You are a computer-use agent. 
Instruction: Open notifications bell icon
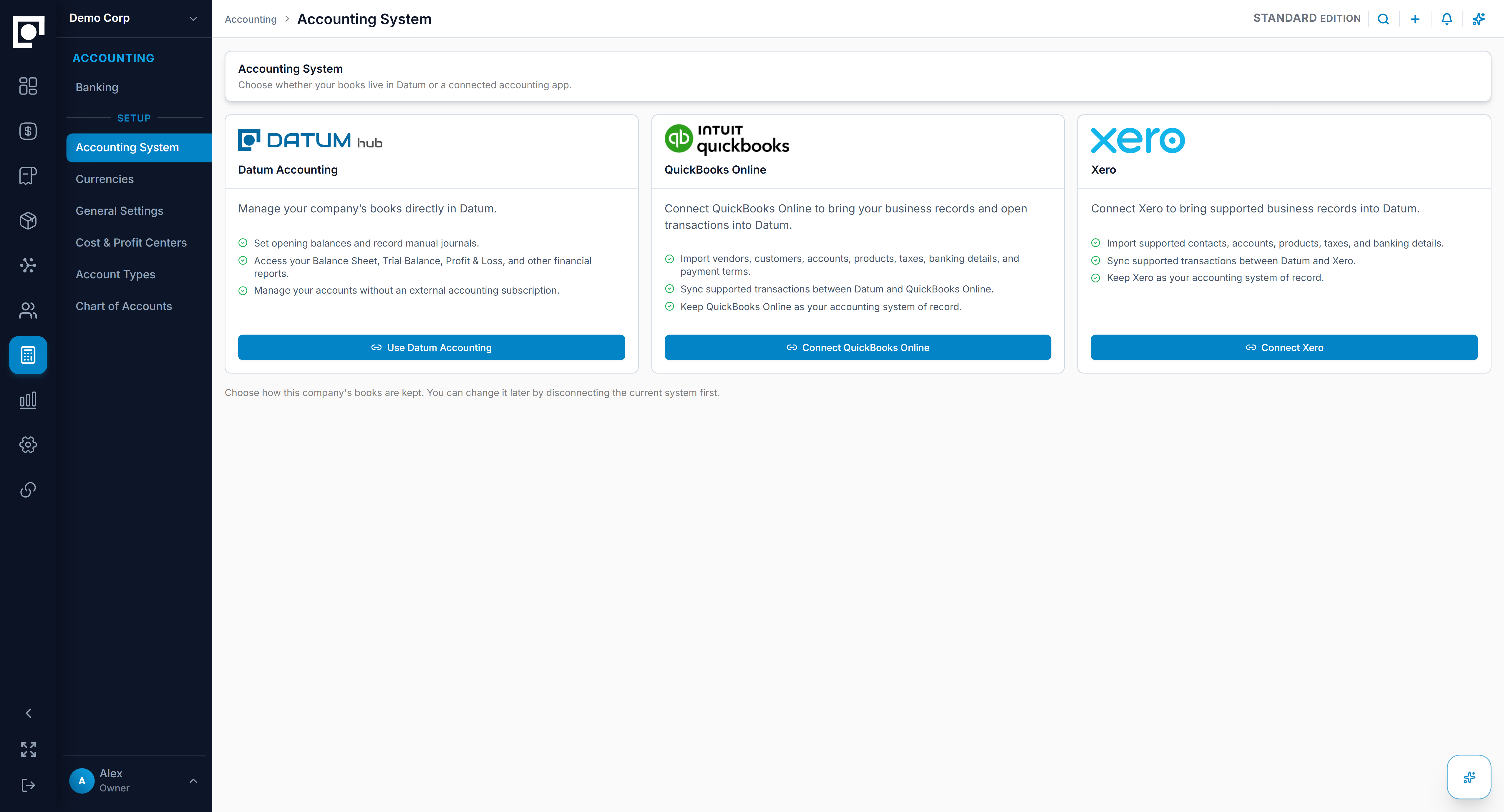coord(1447,19)
